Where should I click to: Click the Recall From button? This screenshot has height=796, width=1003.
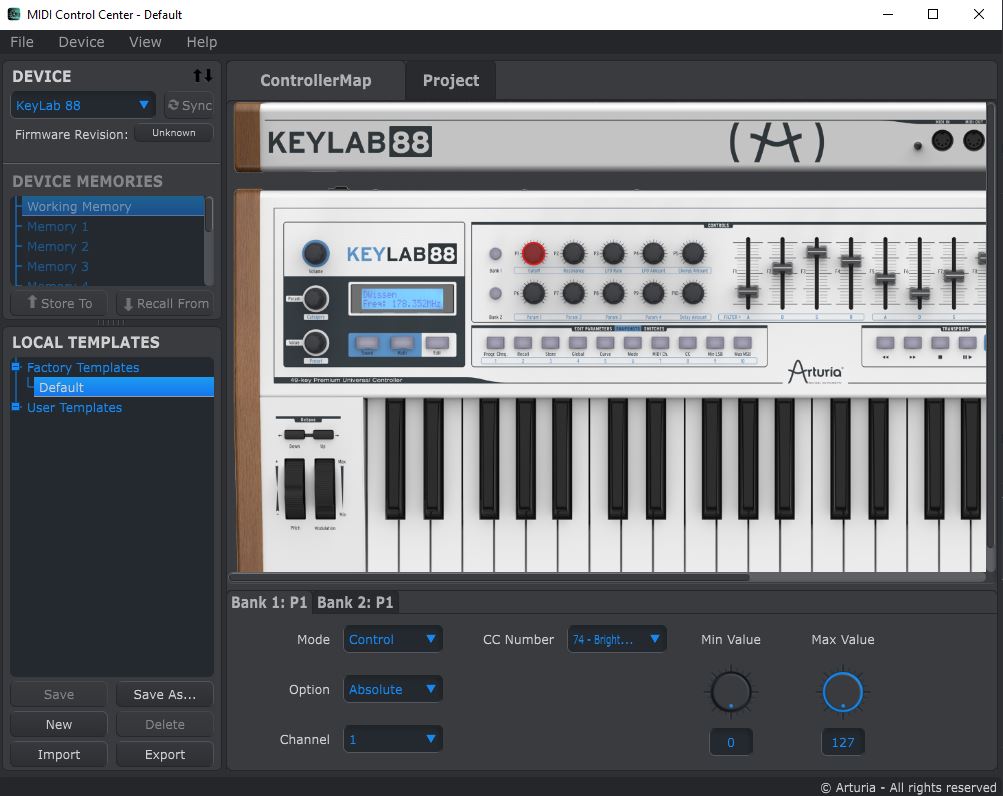pos(165,303)
